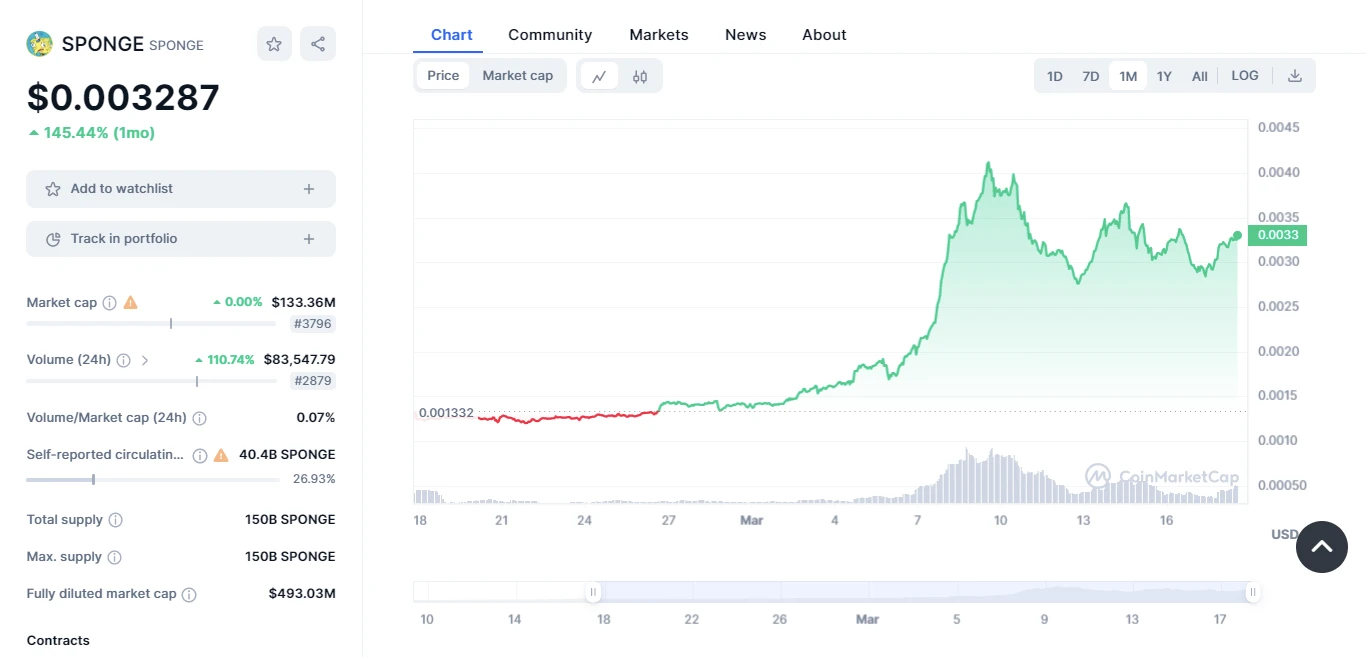The image size is (1366, 657).
Task: Switch to candlestick chart view
Action: 640,76
